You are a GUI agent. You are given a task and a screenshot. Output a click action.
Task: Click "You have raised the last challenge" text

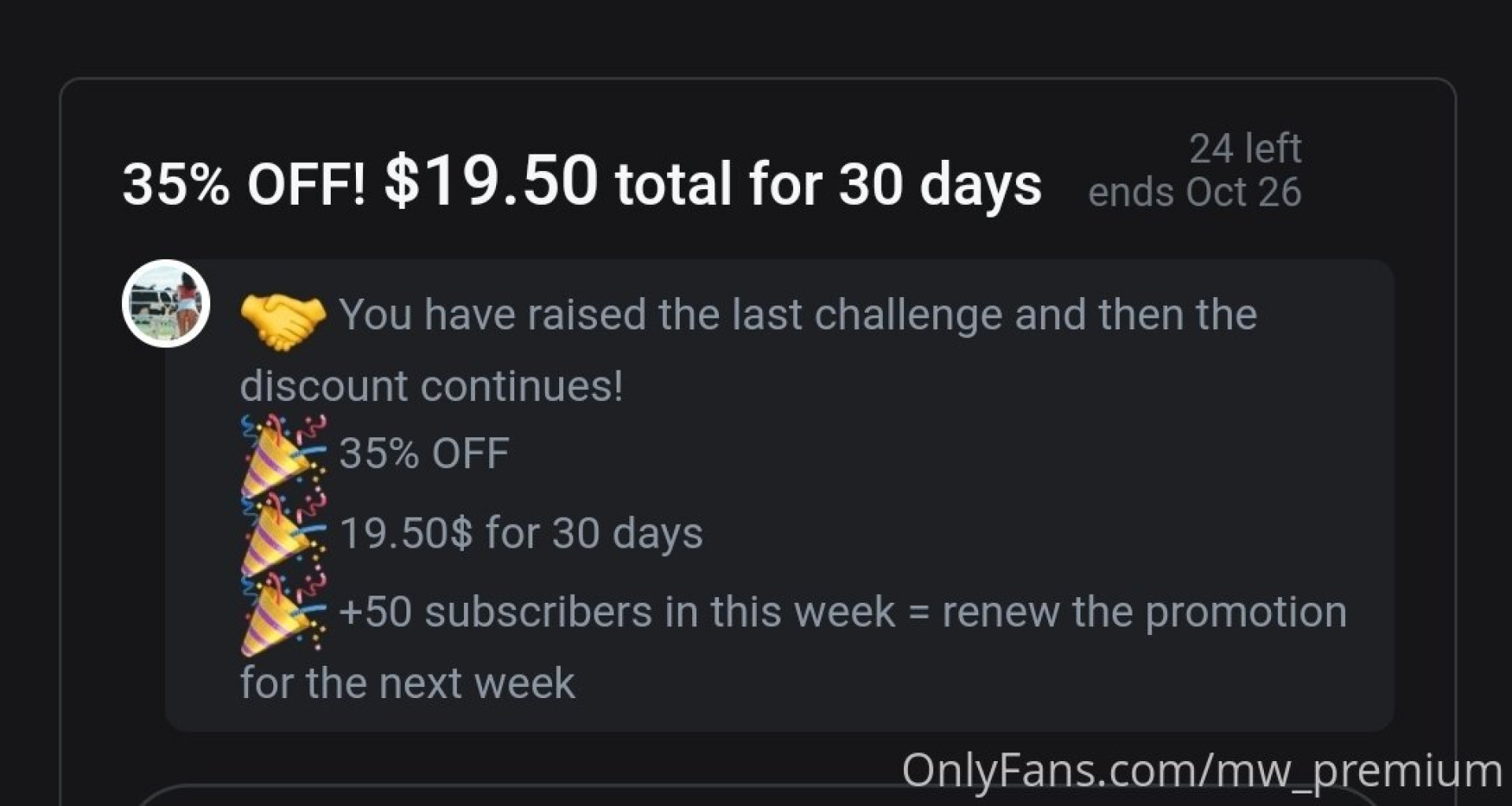pos(669,315)
